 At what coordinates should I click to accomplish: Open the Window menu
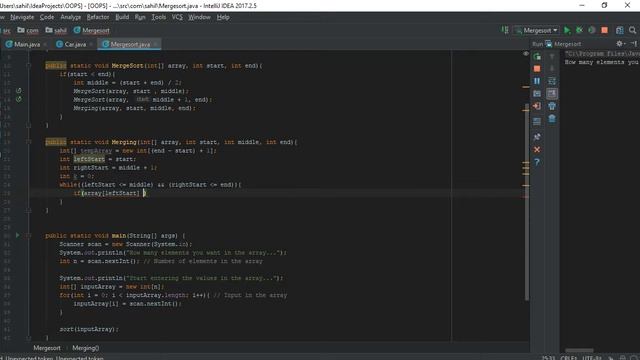(199, 17)
